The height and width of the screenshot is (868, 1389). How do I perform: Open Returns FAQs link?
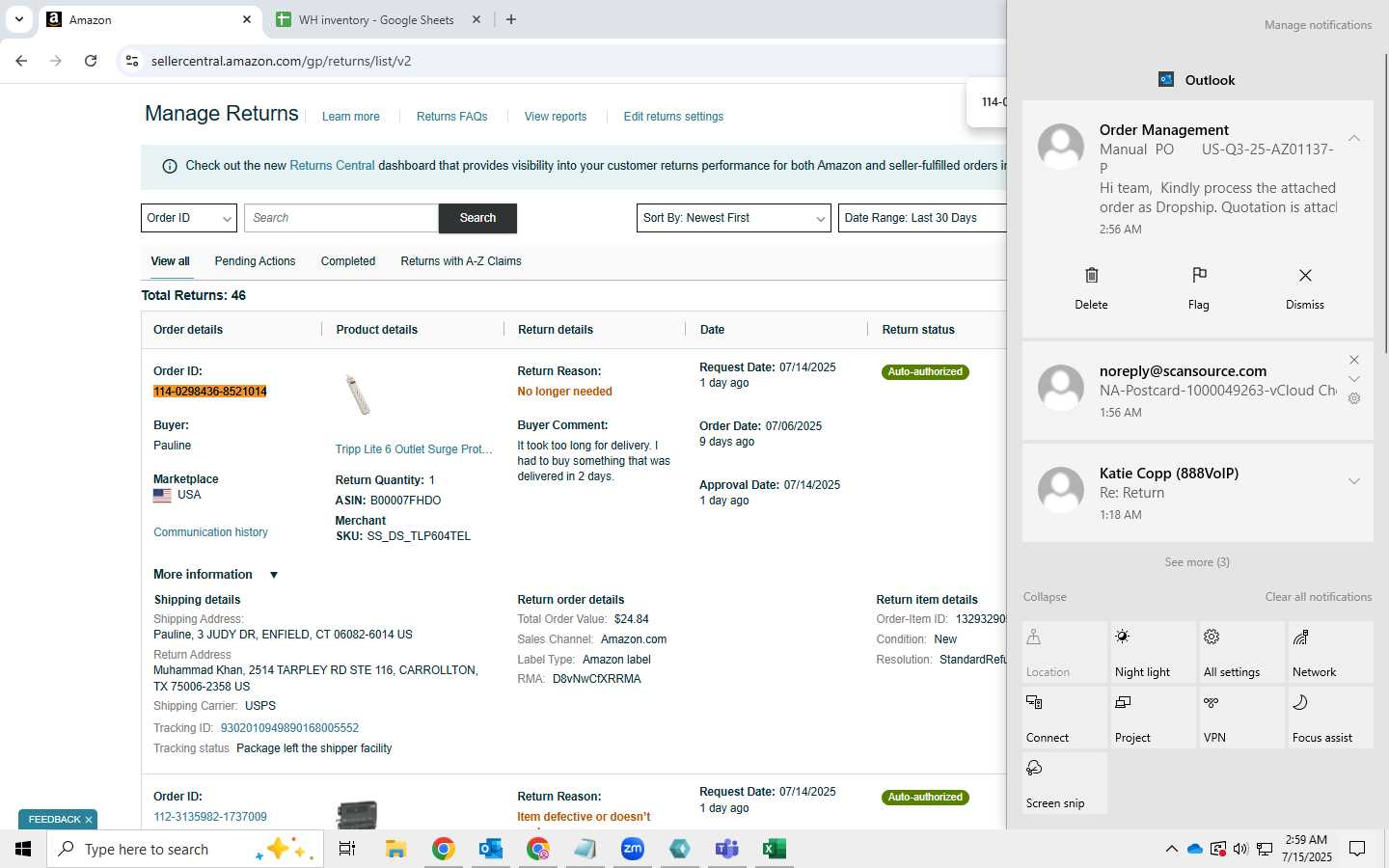pyautogui.click(x=452, y=117)
